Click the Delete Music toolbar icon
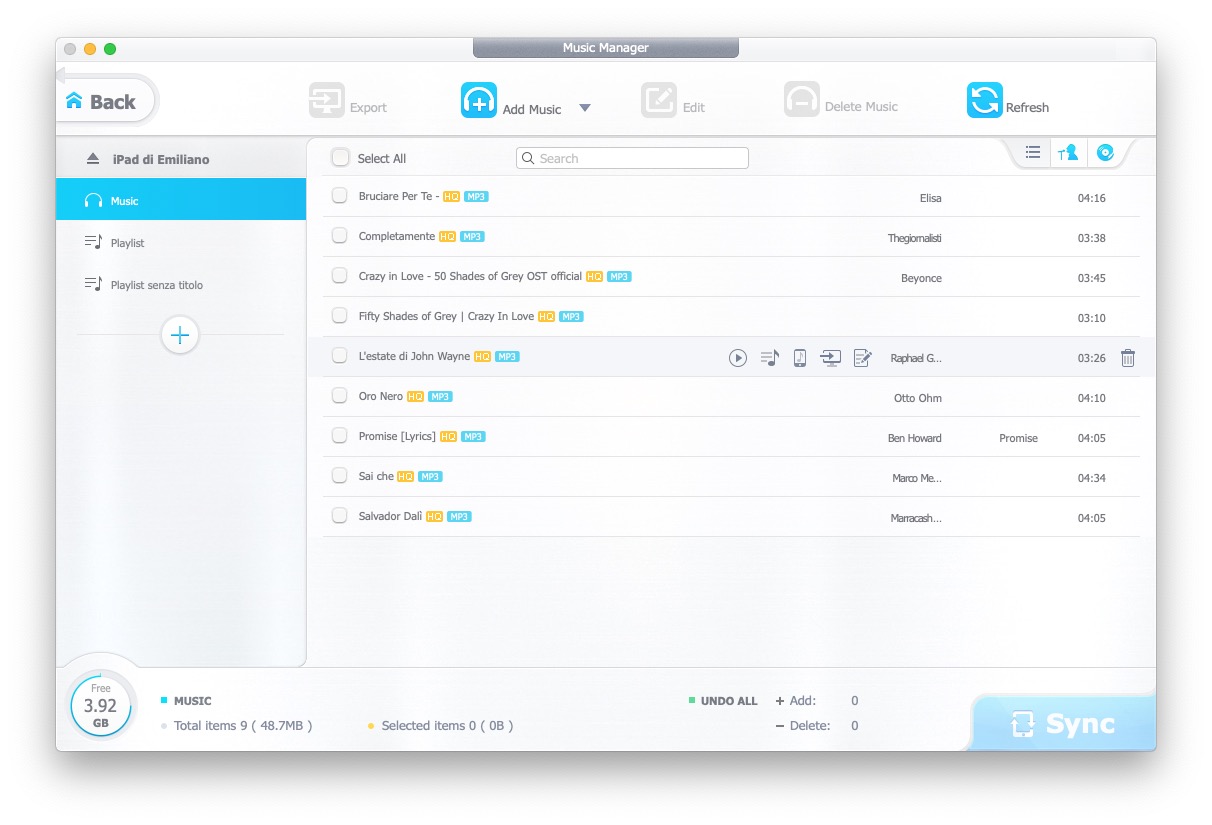This screenshot has width=1212, height=825. pyautogui.click(x=802, y=101)
